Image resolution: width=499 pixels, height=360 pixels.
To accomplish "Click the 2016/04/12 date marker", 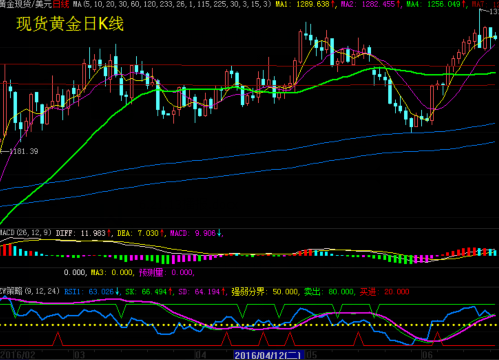I will click(x=268, y=355).
